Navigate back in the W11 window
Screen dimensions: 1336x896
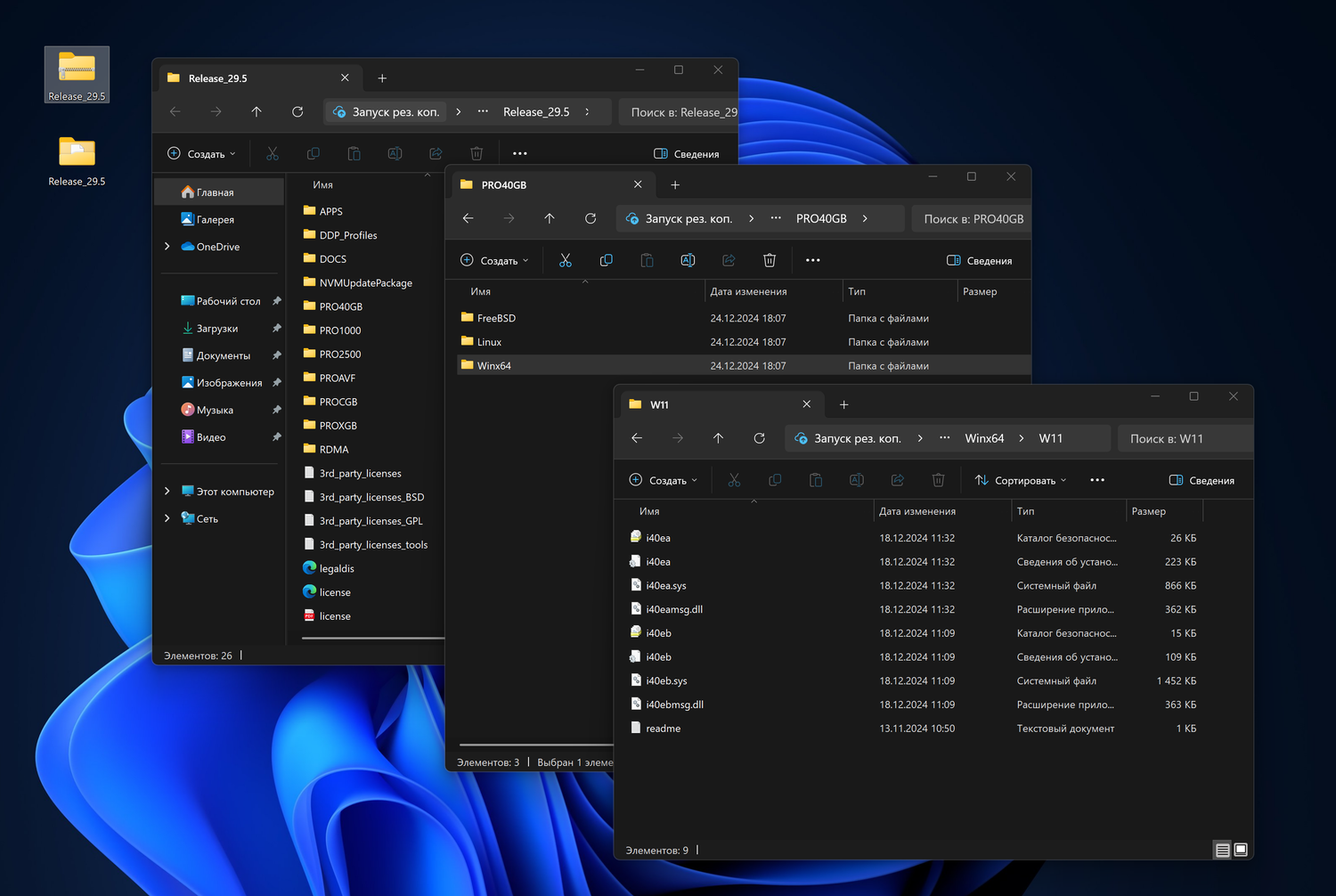click(637, 438)
